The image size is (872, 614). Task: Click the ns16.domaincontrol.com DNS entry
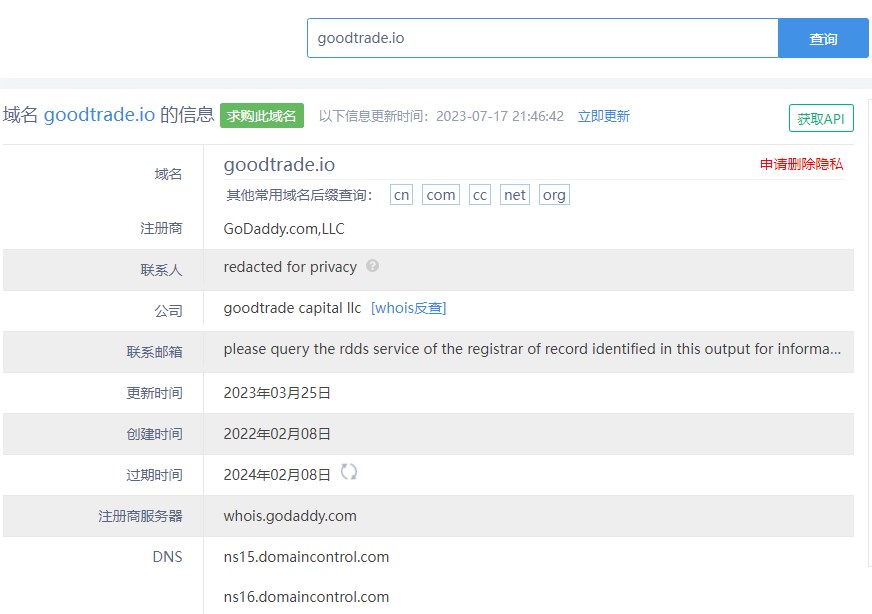(306, 597)
